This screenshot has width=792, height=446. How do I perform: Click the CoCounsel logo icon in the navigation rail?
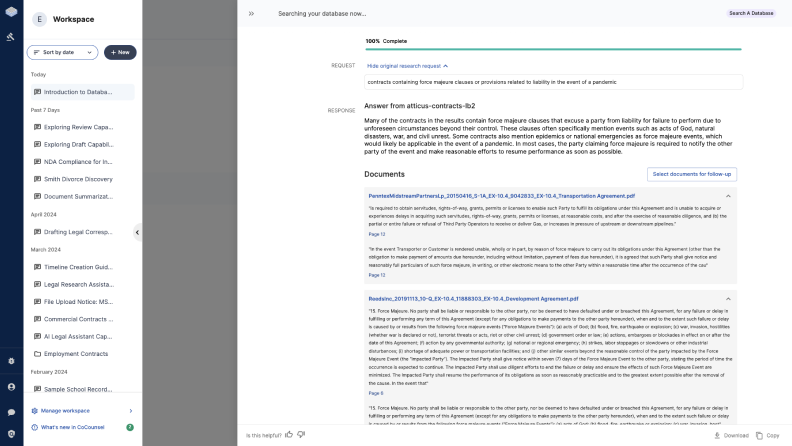[x=11, y=12]
